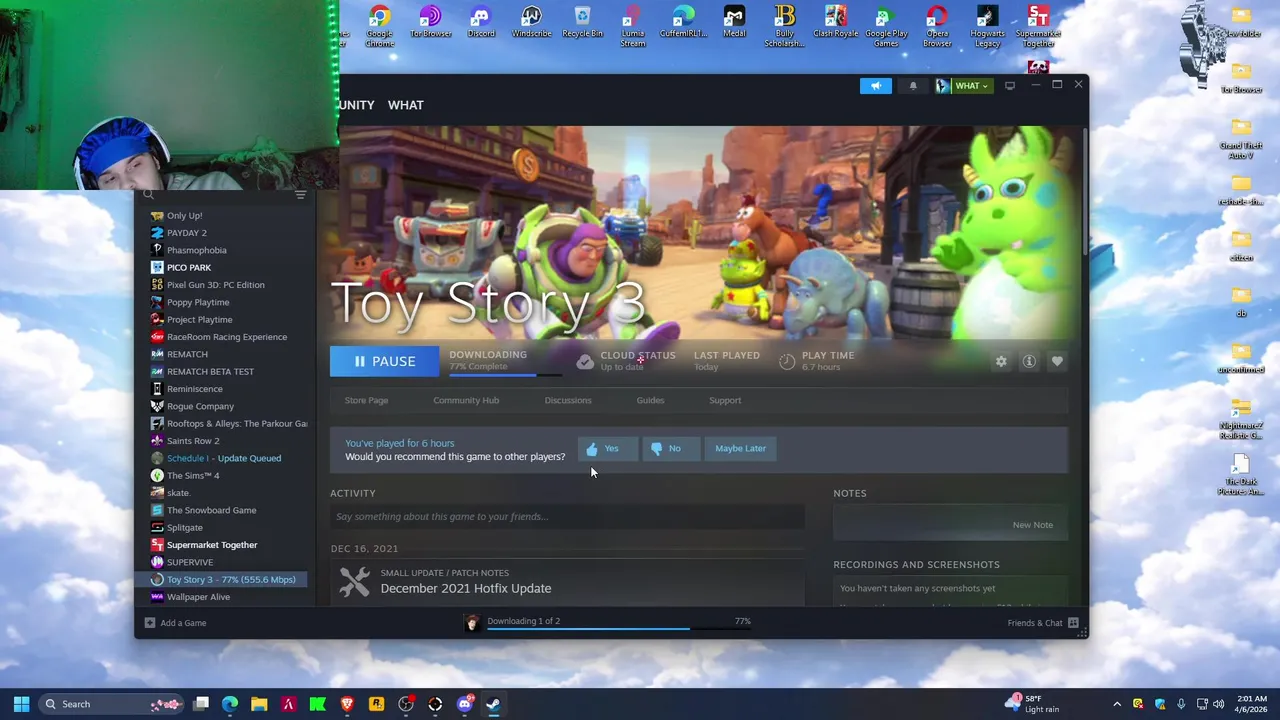
Task: Open Hogwarts Legacy desktop shortcut
Action: coord(987,26)
